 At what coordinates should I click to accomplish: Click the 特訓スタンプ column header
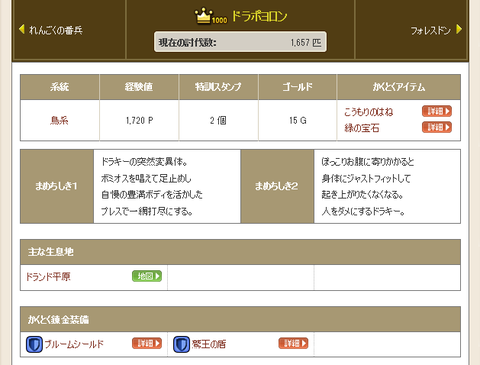pyautogui.click(x=218, y=87)
